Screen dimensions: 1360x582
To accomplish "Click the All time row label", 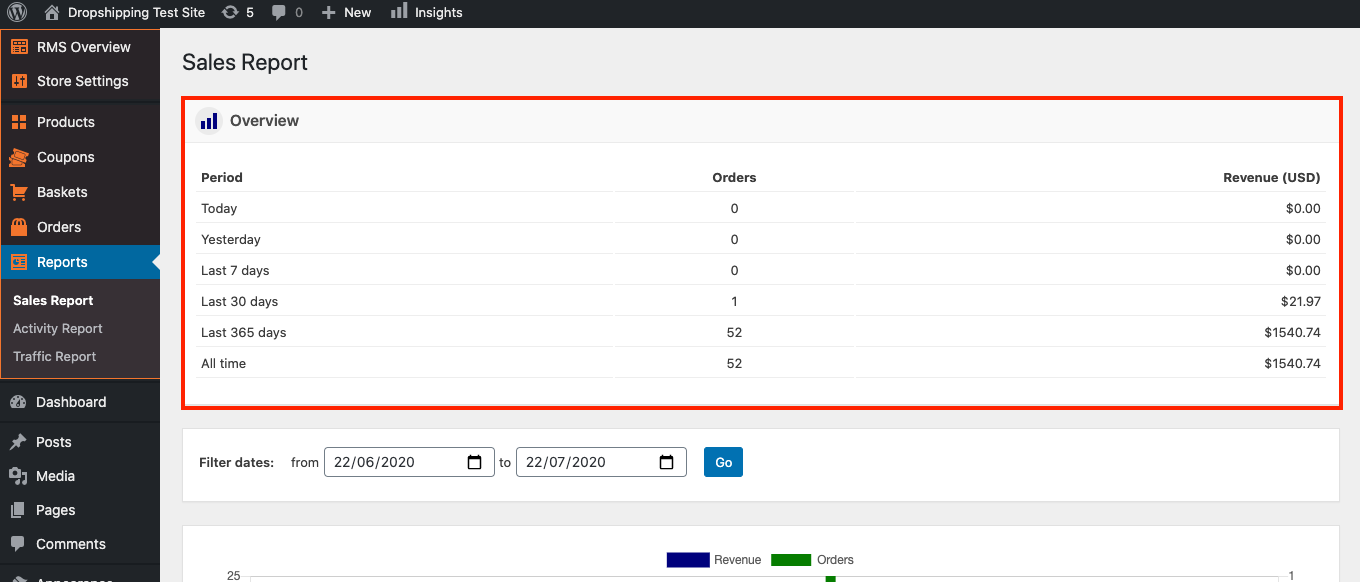I will [x=223, y=363].
